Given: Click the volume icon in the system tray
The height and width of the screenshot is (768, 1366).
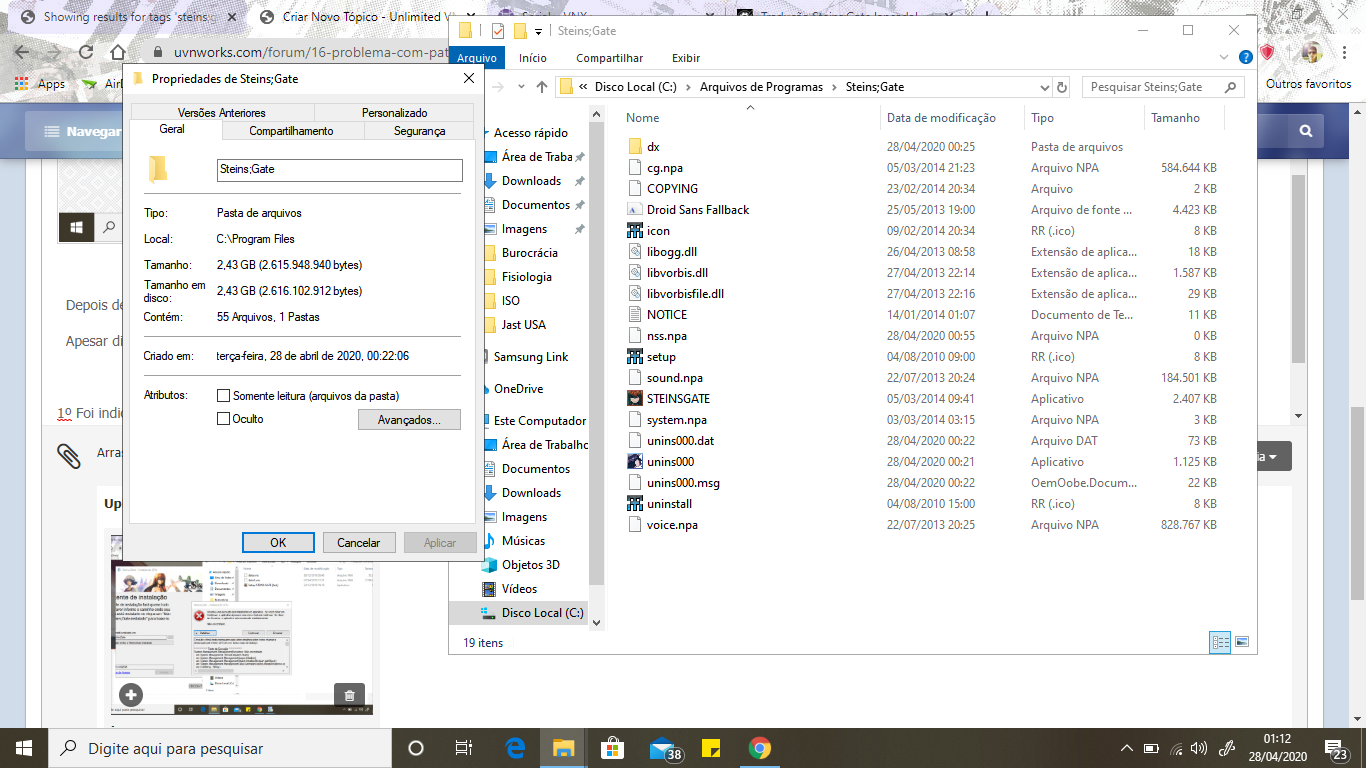Looking at the screenshot, I should coord(1200,748).
